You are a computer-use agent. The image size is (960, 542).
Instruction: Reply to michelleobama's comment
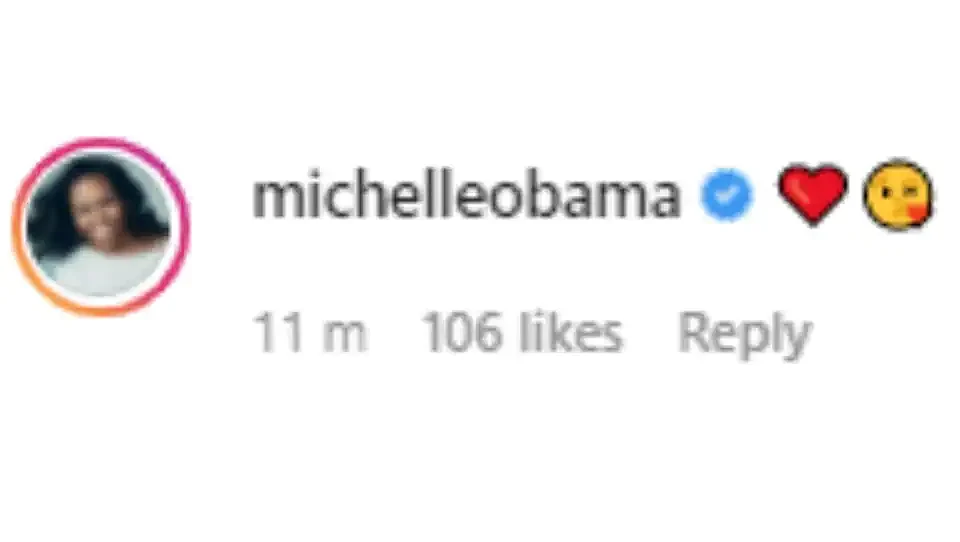[x=744, y=334]
